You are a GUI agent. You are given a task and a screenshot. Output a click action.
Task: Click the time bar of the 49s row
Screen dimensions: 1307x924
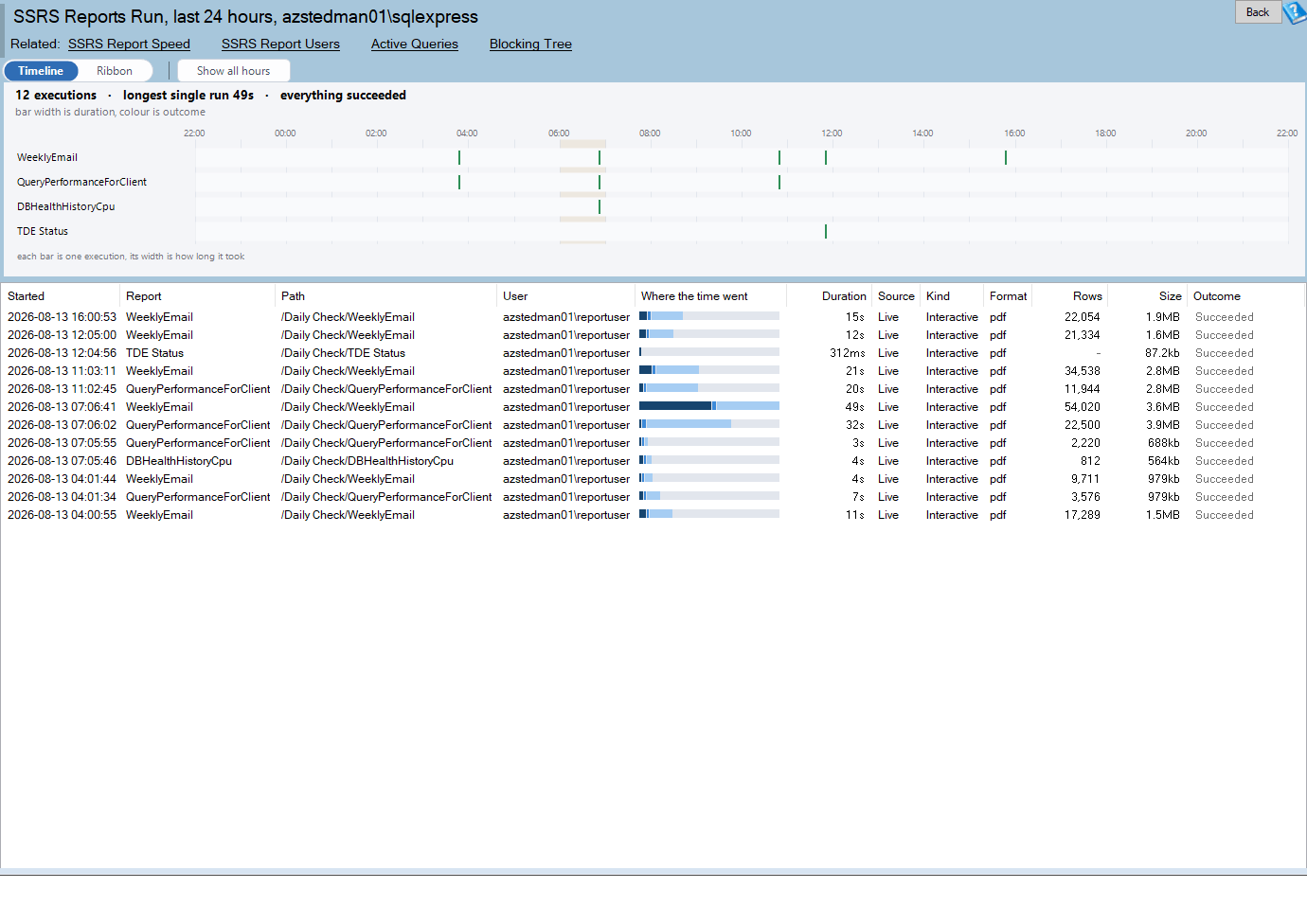coord(709,406)
